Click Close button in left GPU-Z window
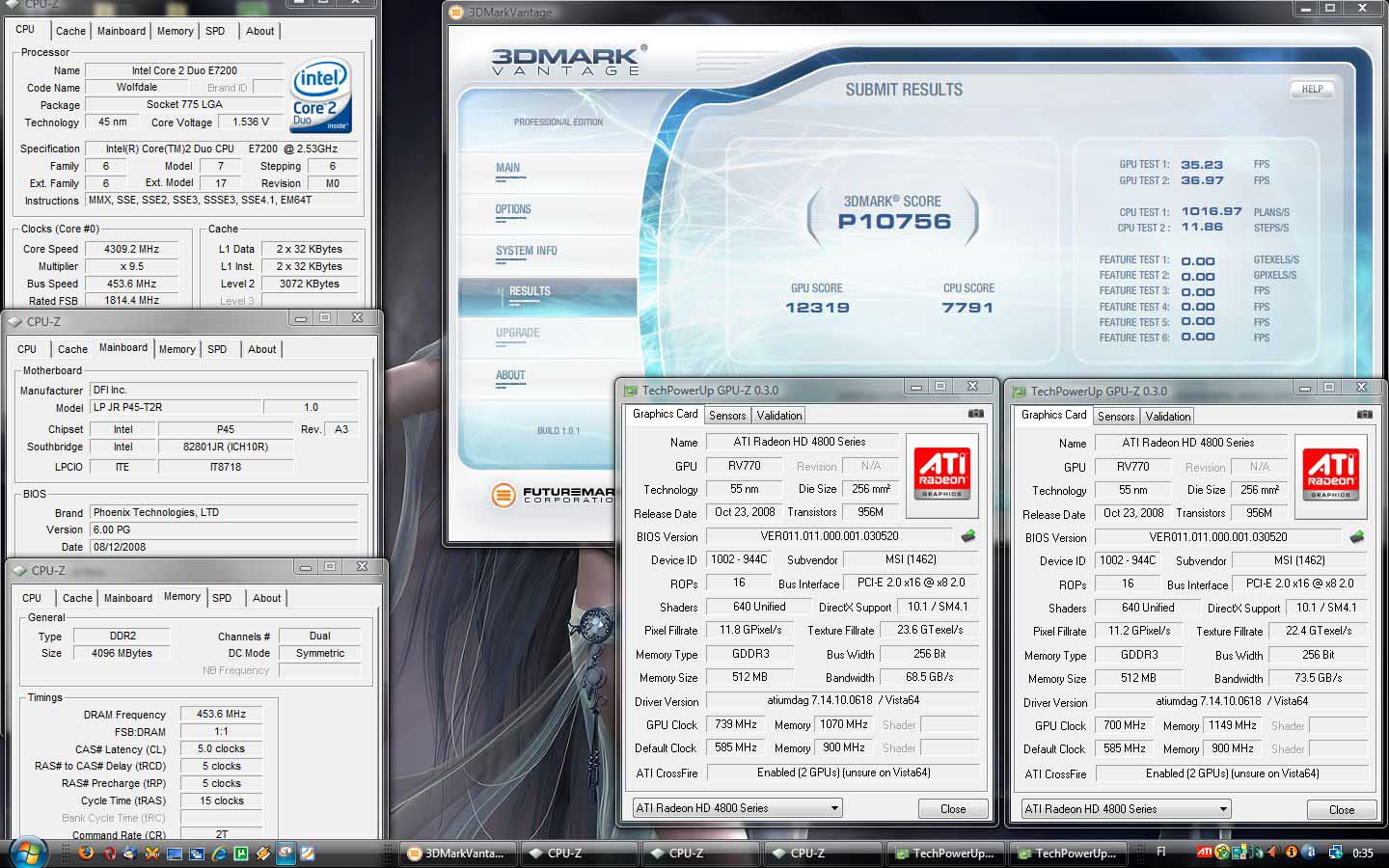 click(x=953, y=809)
